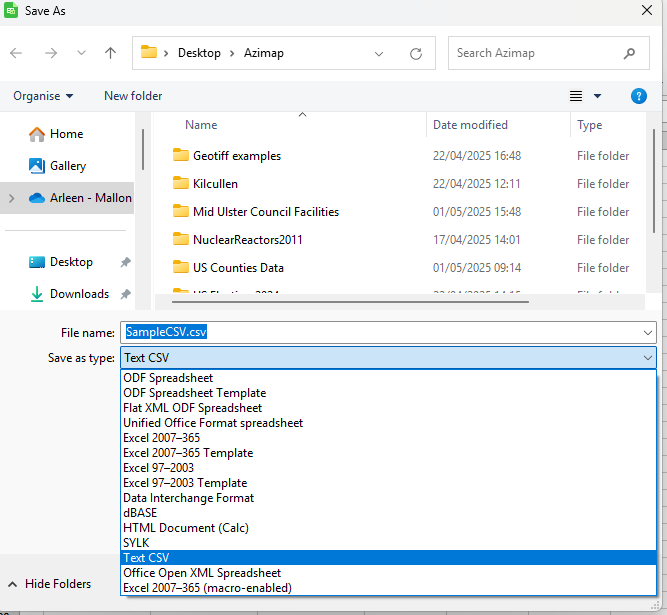Screen dimensions: 667x615
Task: Sort by Type column header
Action: tap(590, 125)
